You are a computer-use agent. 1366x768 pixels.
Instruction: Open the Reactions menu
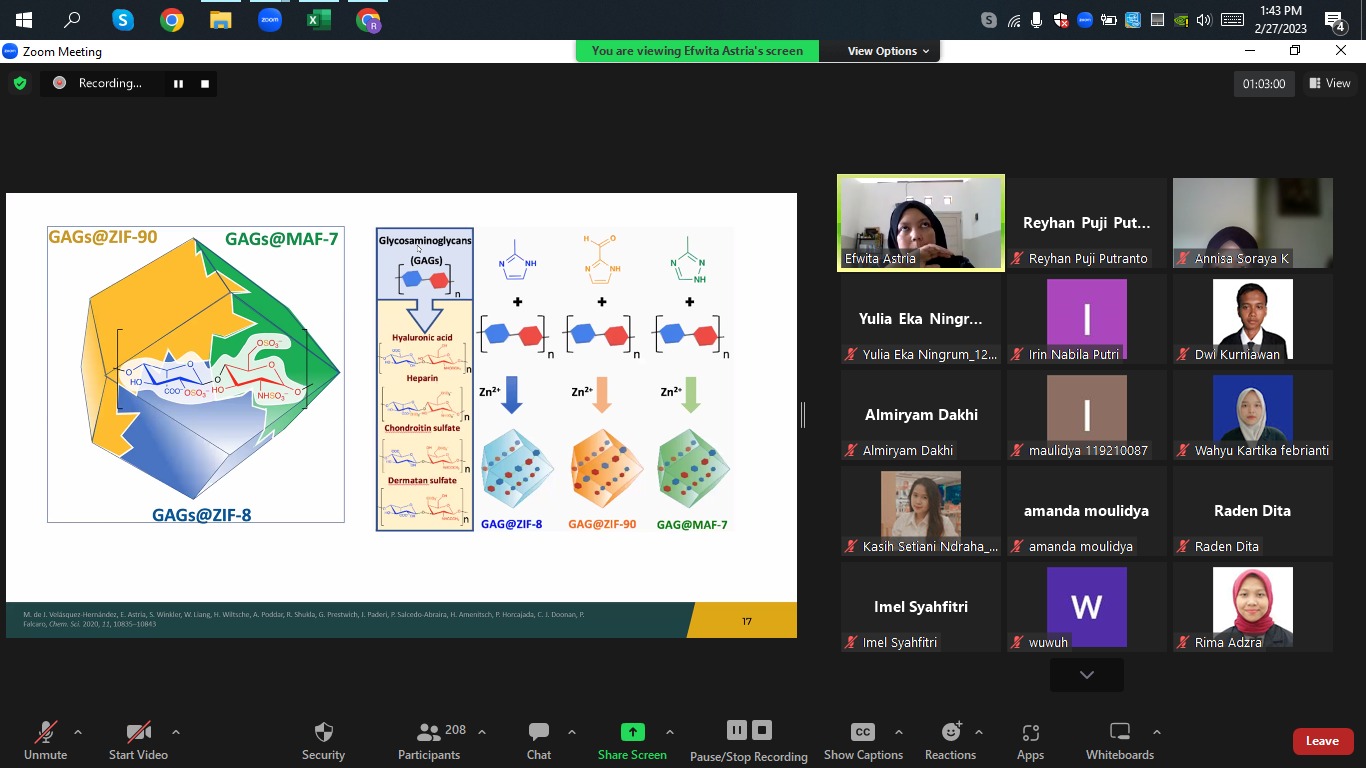pos(950,733)
